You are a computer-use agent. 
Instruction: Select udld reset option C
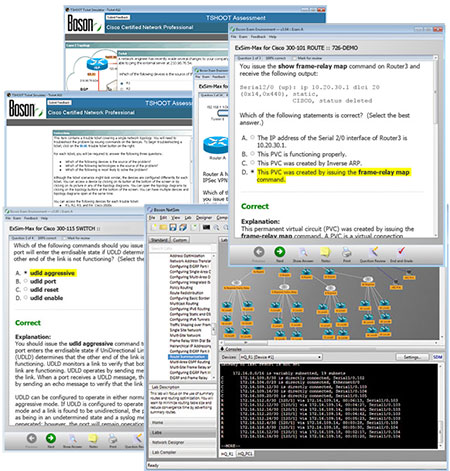click(26, 289)
